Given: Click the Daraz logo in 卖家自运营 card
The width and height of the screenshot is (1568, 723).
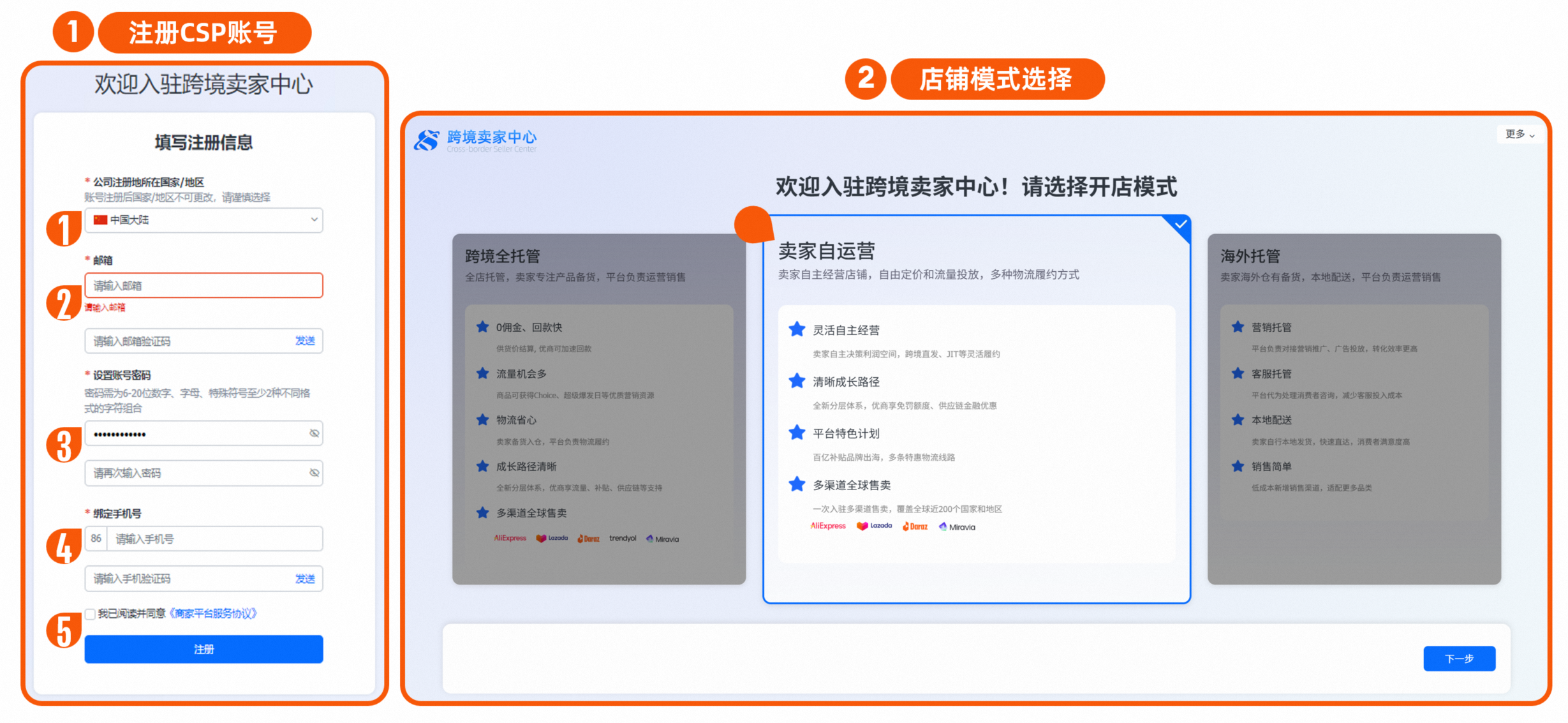Looking at the screenshot, I should click(x=915, y=526).
